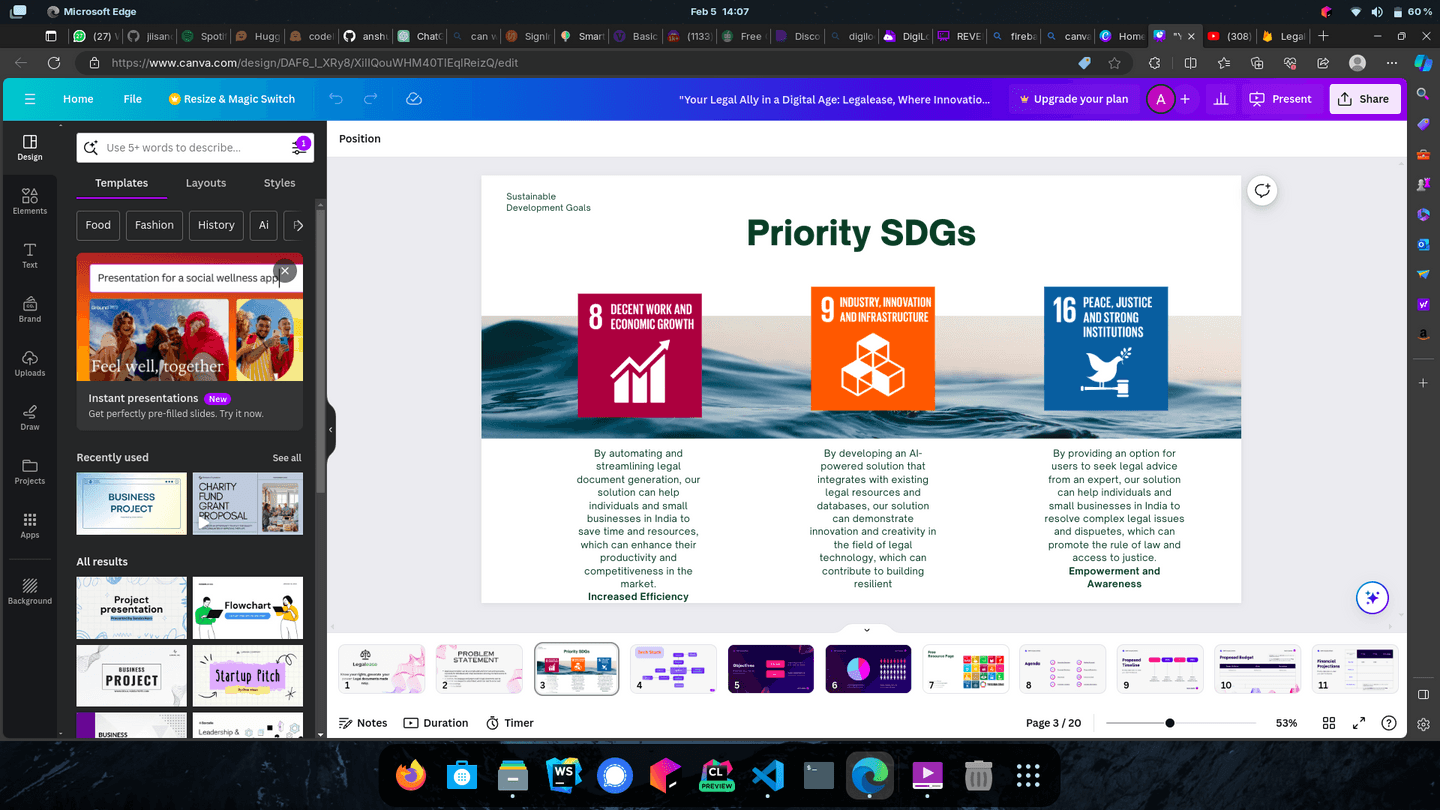Open the Projects side panel
This screenshot has width=1440, height=810.
point(30,471)
